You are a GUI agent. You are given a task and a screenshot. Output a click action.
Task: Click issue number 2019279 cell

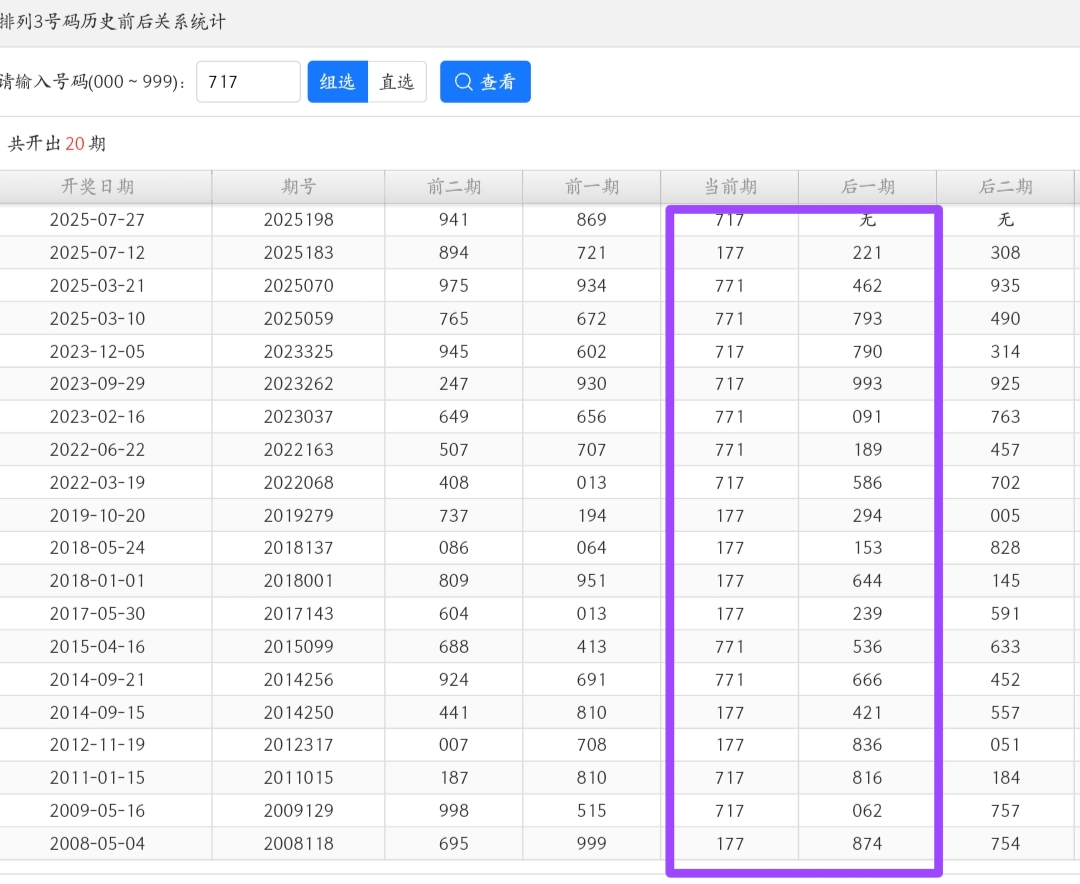pos(298,516)
